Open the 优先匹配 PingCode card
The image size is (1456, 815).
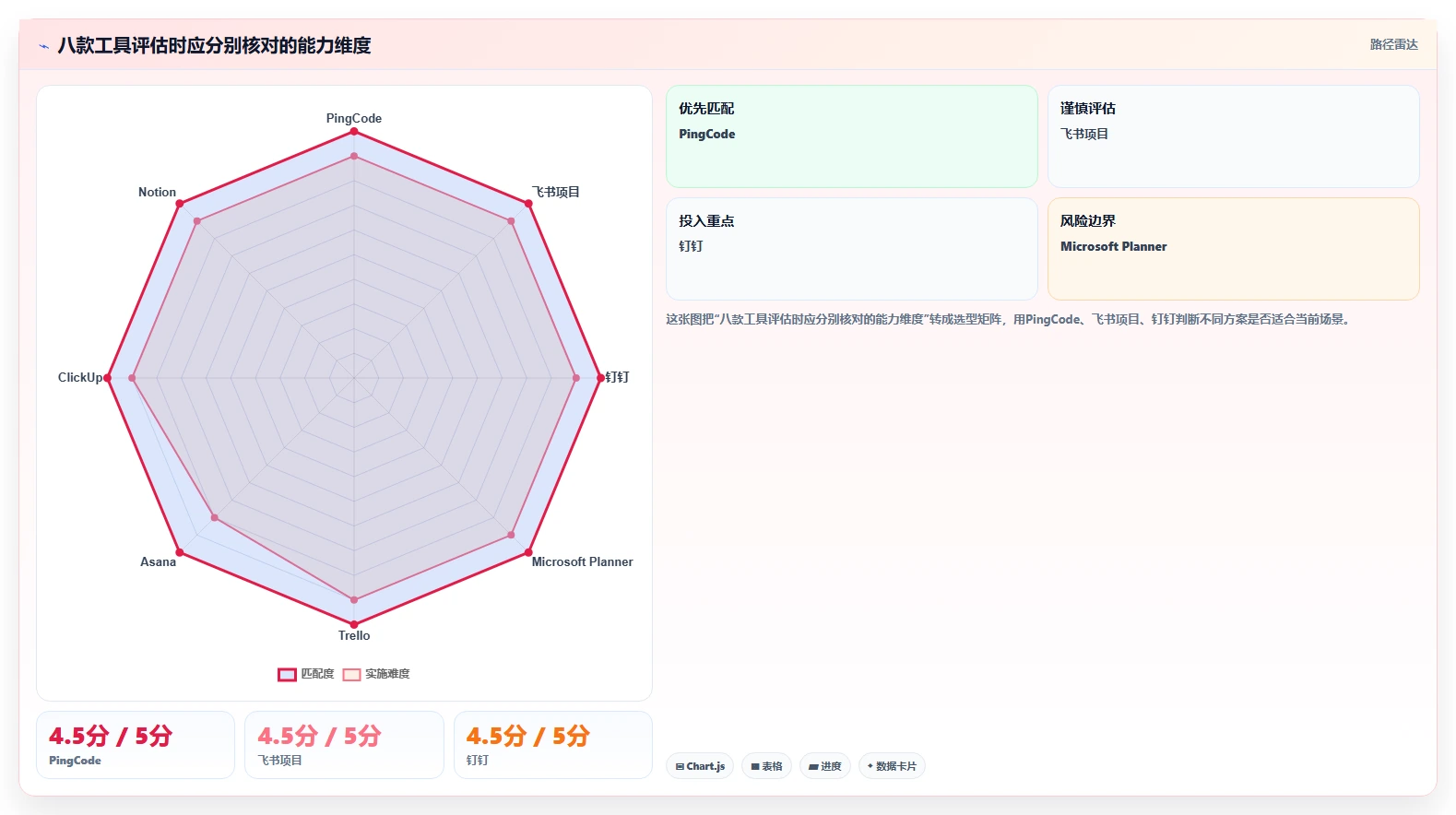[x=852, y=136]
